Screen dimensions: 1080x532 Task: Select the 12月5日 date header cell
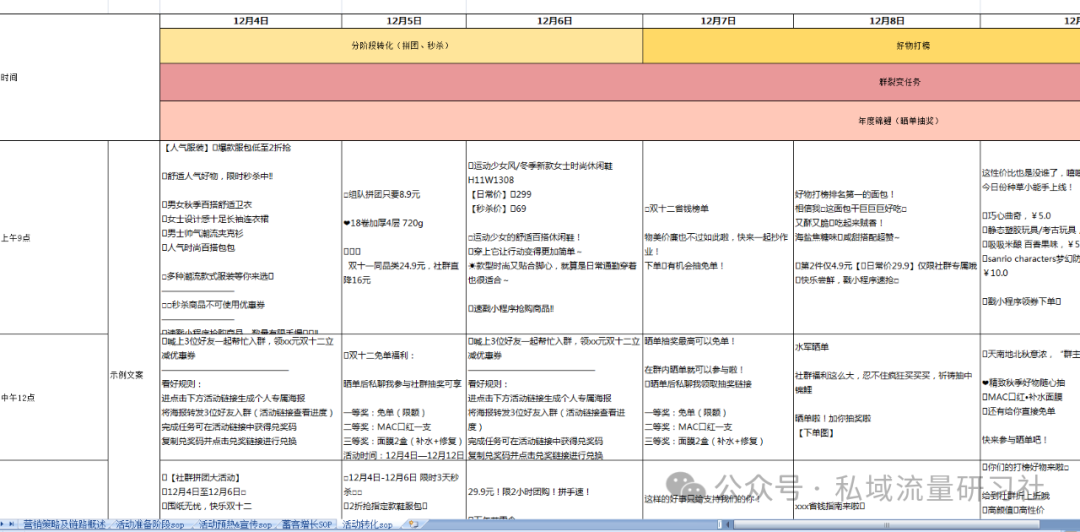(404, 21)
